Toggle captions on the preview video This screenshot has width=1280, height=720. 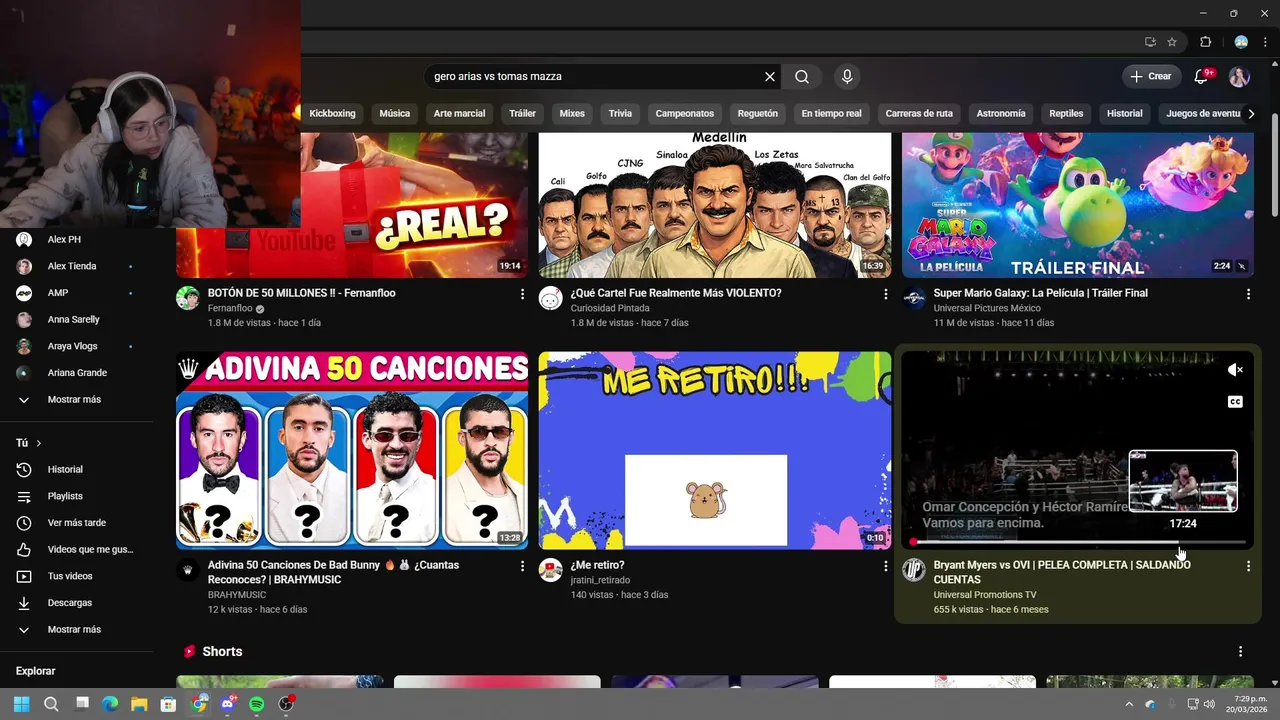(1235, 402)
